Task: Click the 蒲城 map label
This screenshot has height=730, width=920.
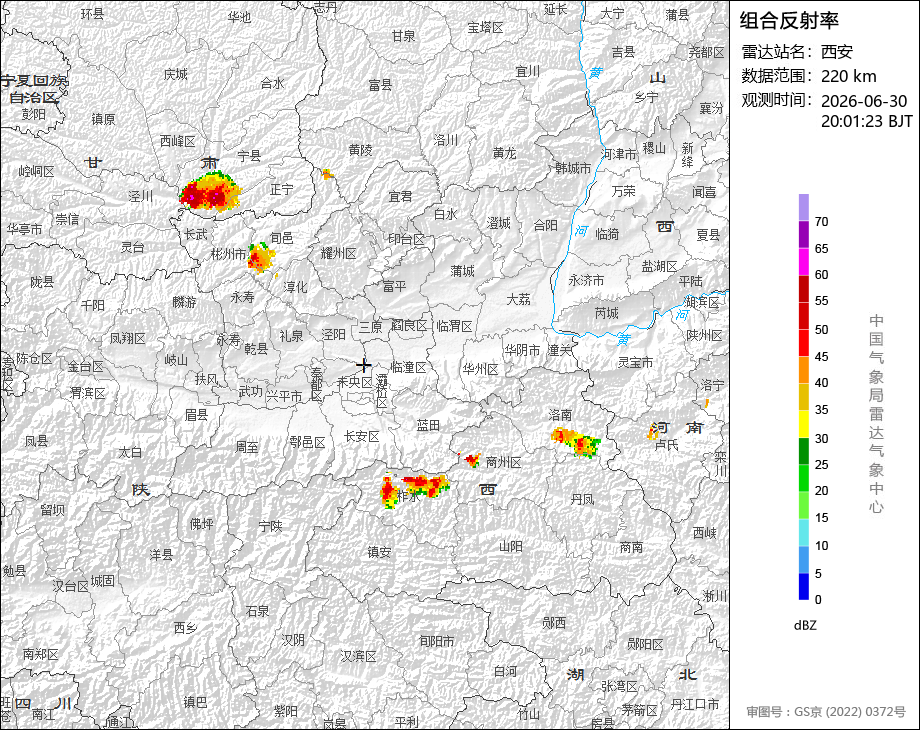Action: [x=462, y=271]
